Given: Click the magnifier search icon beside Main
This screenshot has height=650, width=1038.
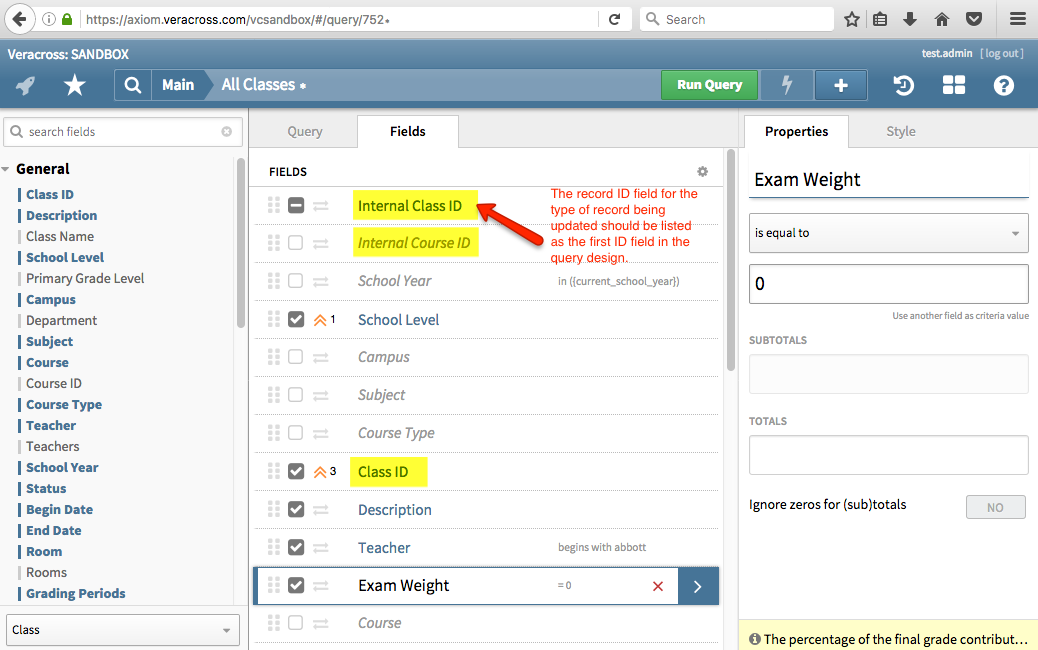Looking at the screenshot, I should pyautogui.click(x=132, y=85).
